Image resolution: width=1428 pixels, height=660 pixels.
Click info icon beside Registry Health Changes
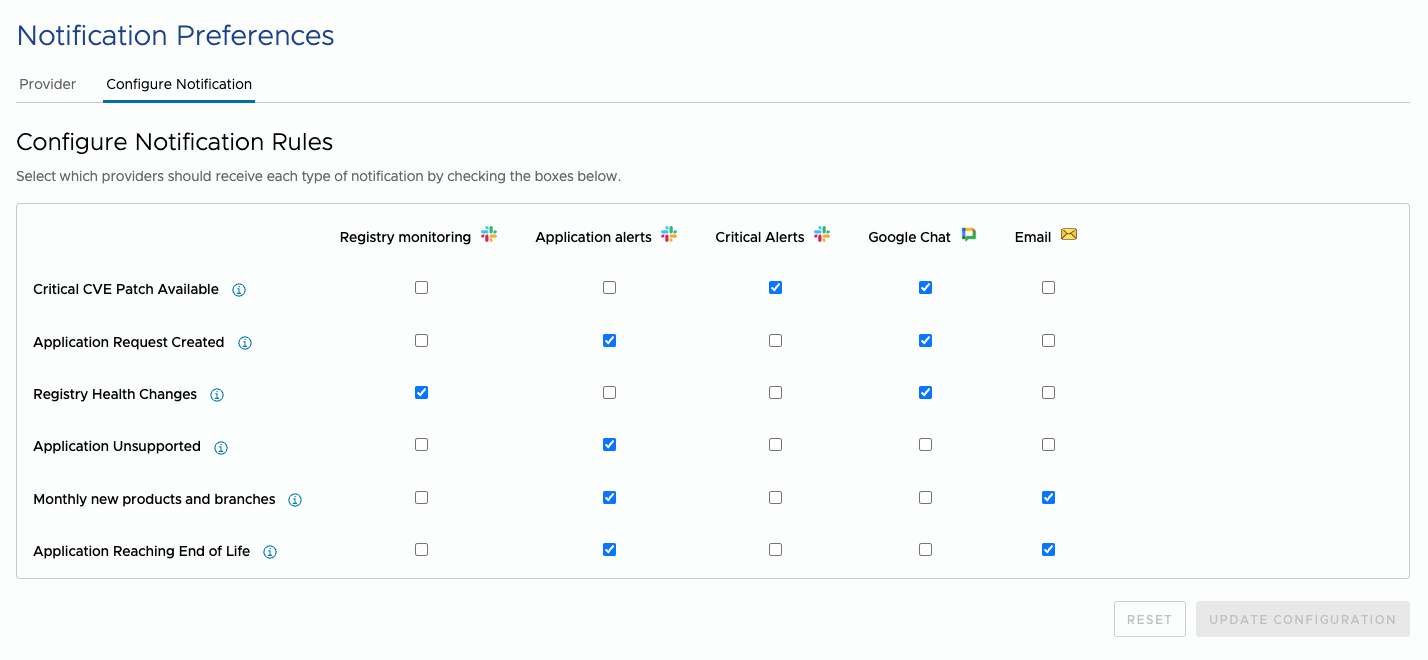tap(217, 395)
